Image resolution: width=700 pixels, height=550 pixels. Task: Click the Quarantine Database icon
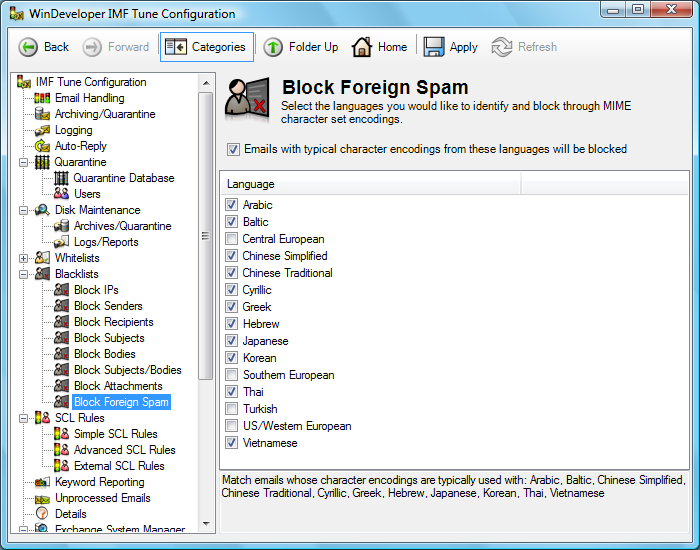coord(61,178)
